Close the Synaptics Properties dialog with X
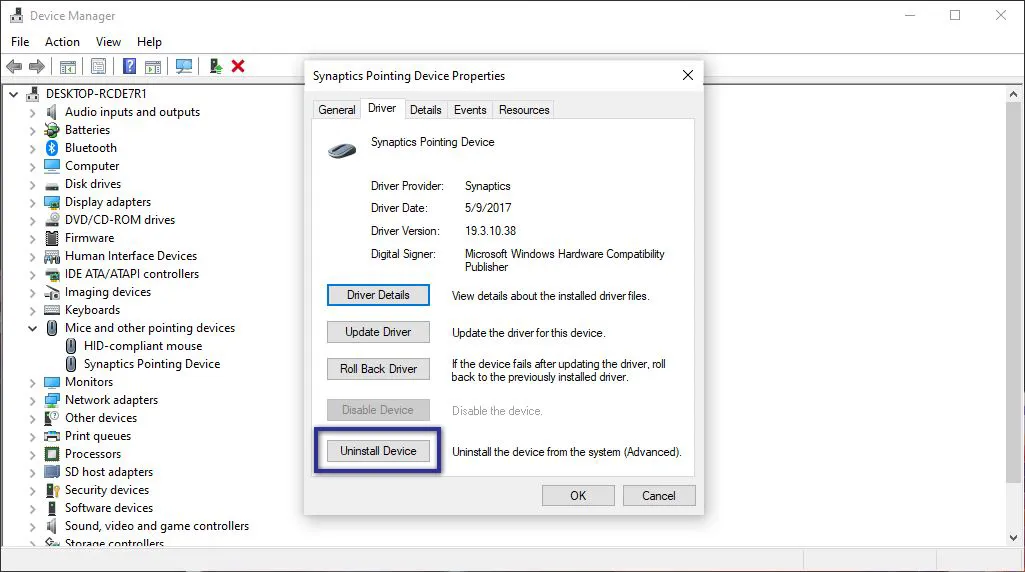The image size is (1025, 572). click(688, 75)
